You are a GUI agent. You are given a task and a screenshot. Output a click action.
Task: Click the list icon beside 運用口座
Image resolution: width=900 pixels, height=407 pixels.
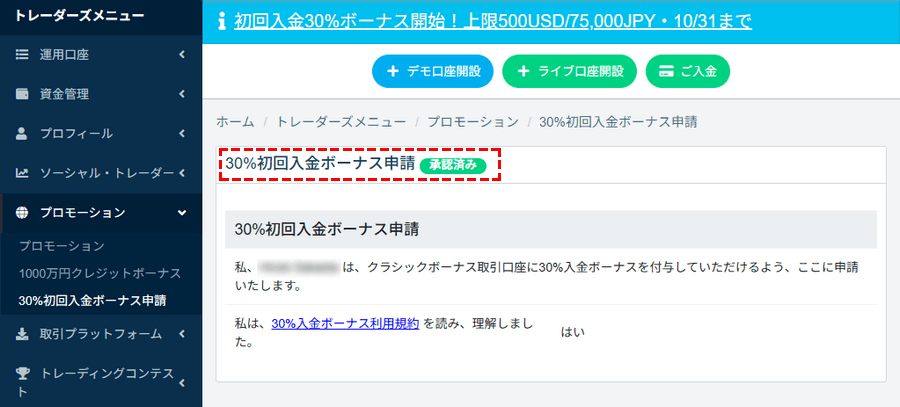coord(22,55)
